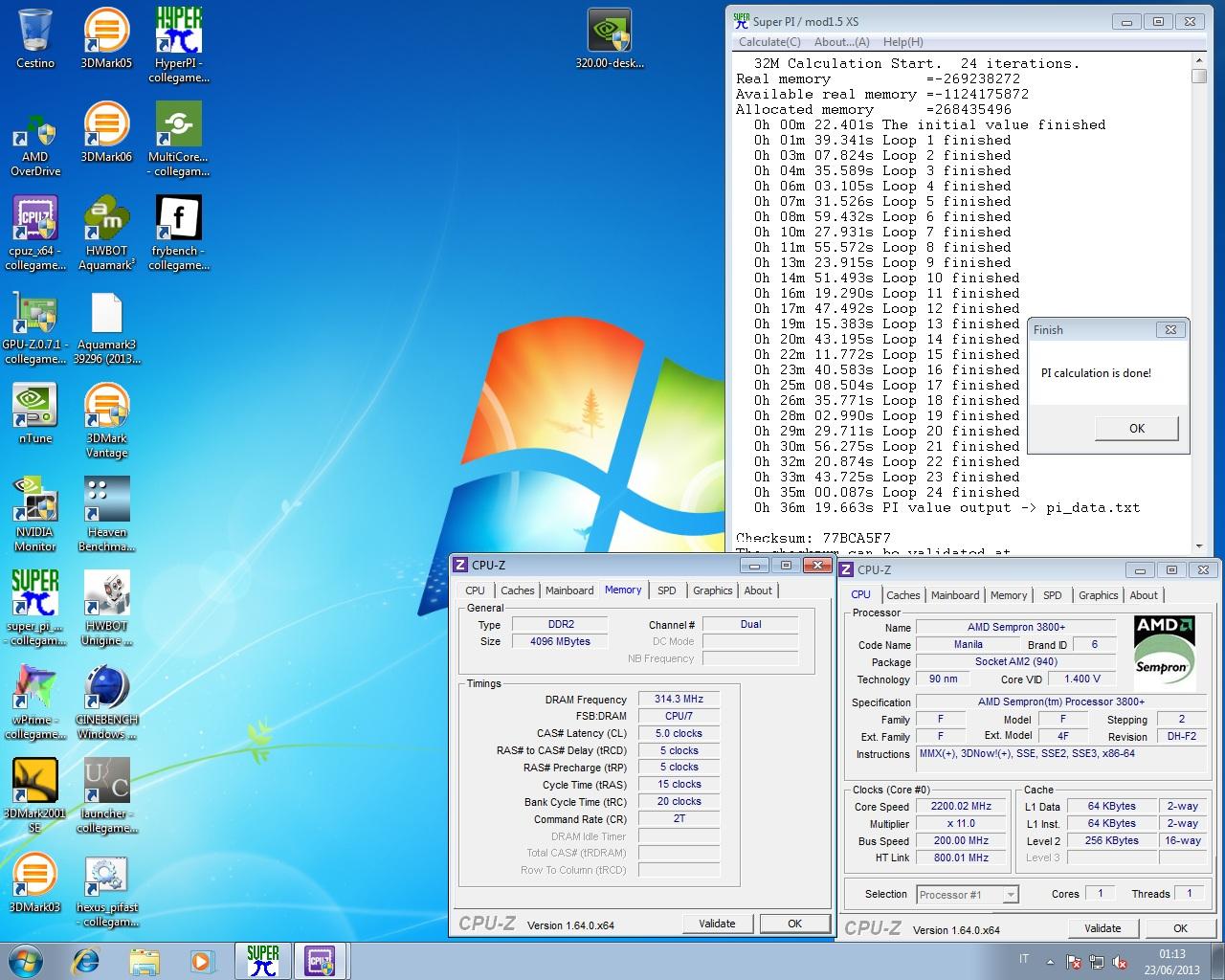Select the nTune desktop shortcut
Viewport: 1225px width, 980px height.
tap(35, 413)
